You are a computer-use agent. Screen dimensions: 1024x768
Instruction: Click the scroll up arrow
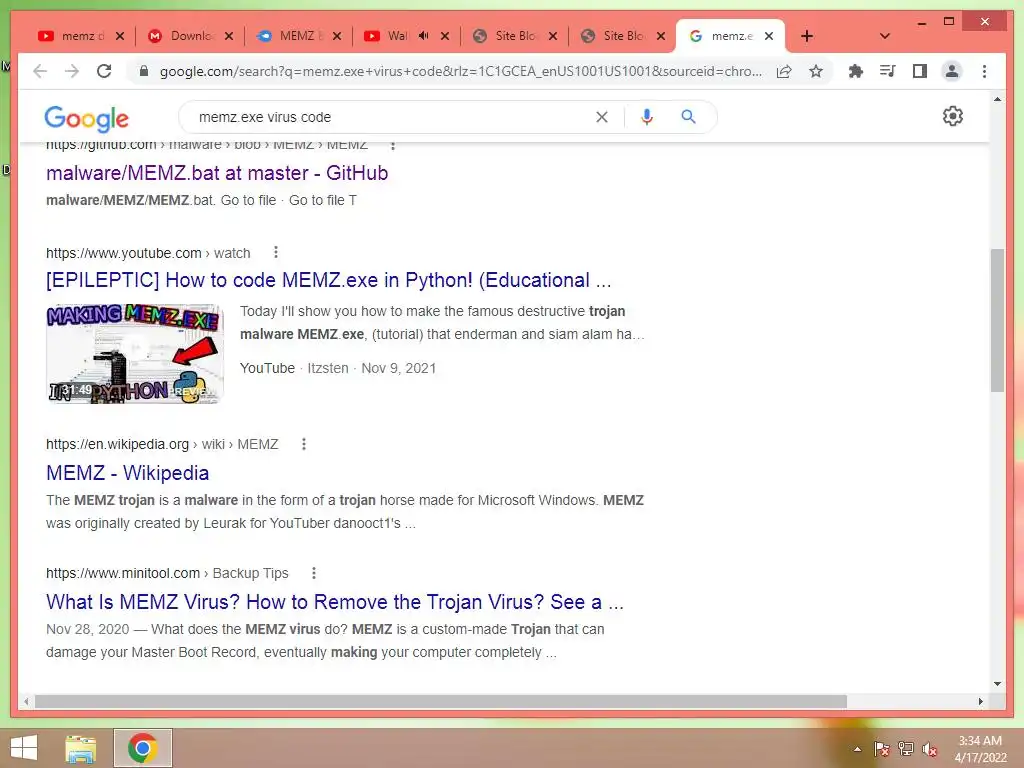pos(997,99)
